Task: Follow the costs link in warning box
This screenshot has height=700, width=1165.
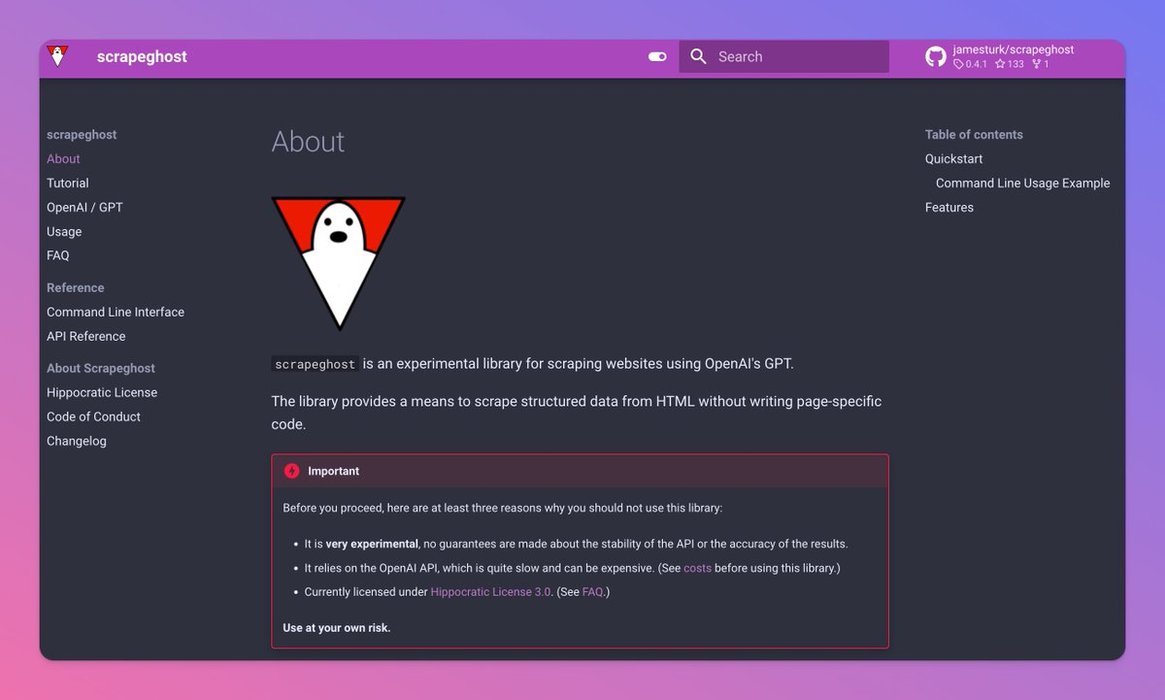Action: point(697,568)
